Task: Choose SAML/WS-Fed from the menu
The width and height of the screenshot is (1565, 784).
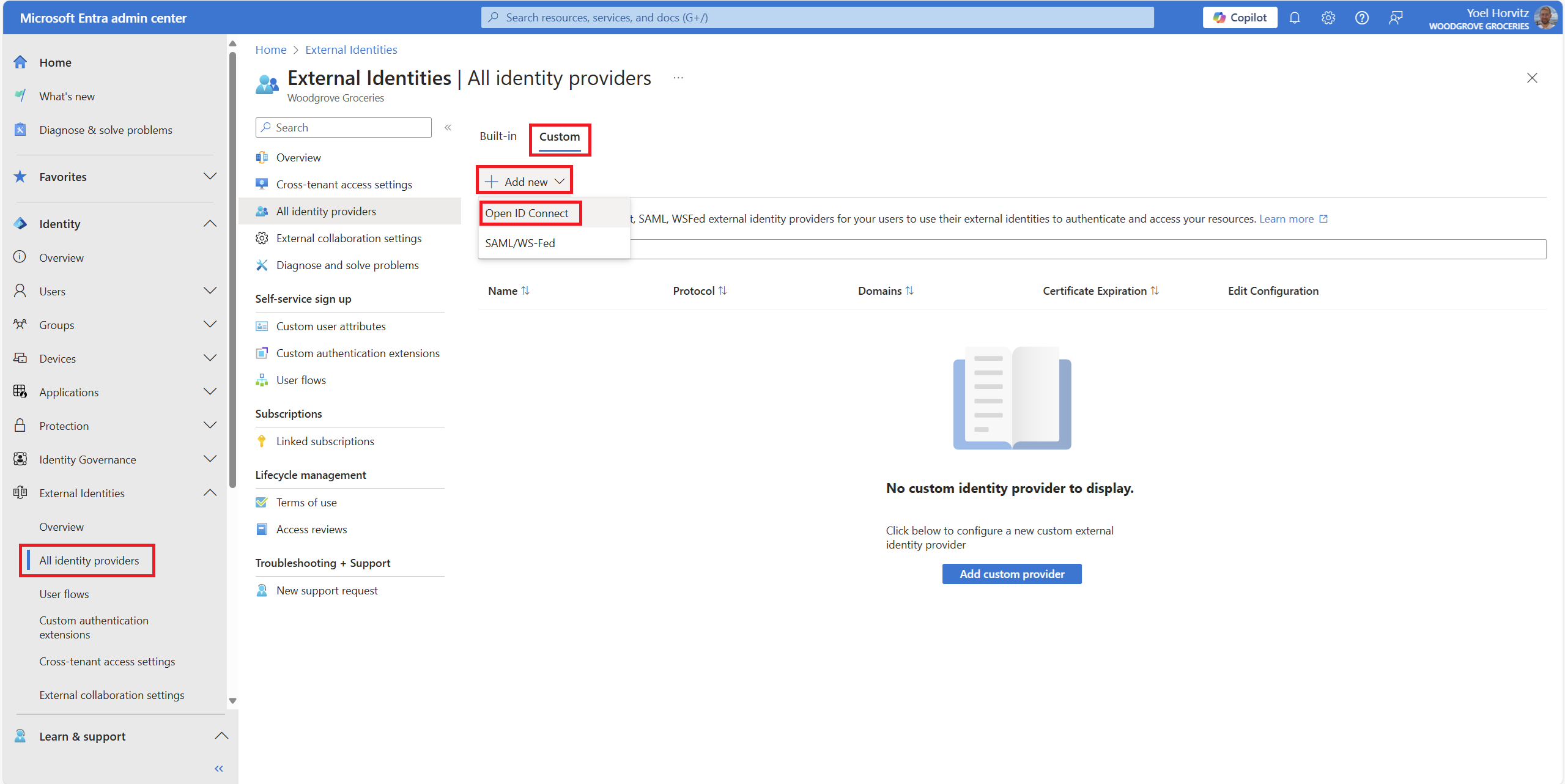Action: click(520, 243)
